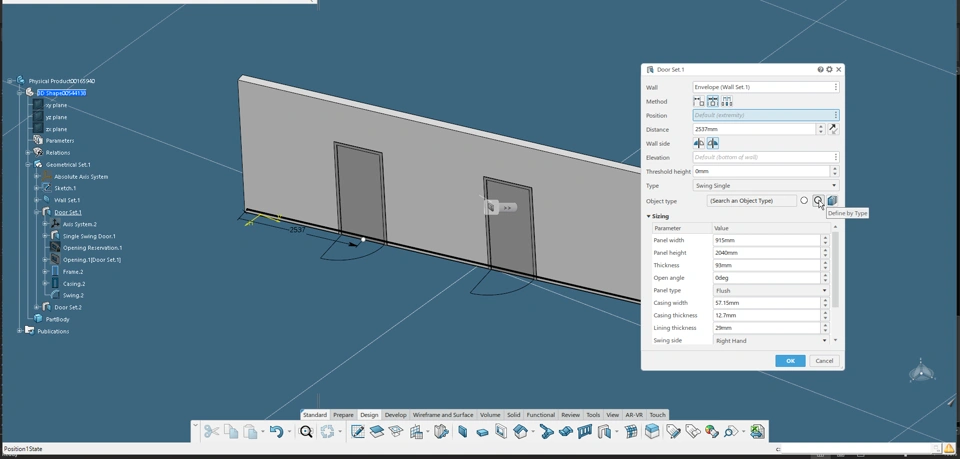Click the Distance field showing 2537mm
The height and width of the screenshot is (459, 960).
[756, 129]
